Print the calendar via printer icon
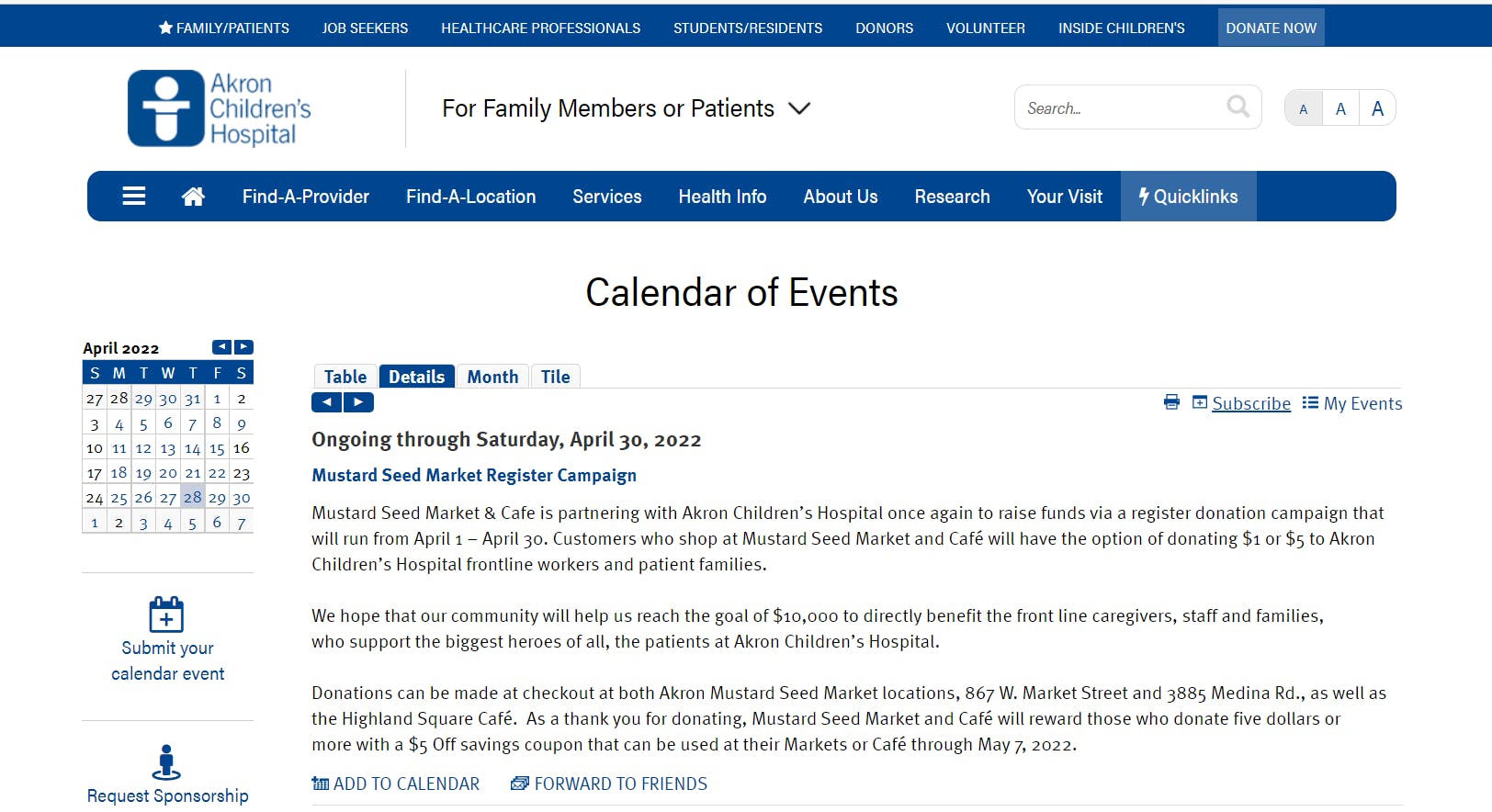 [1171, 402]
